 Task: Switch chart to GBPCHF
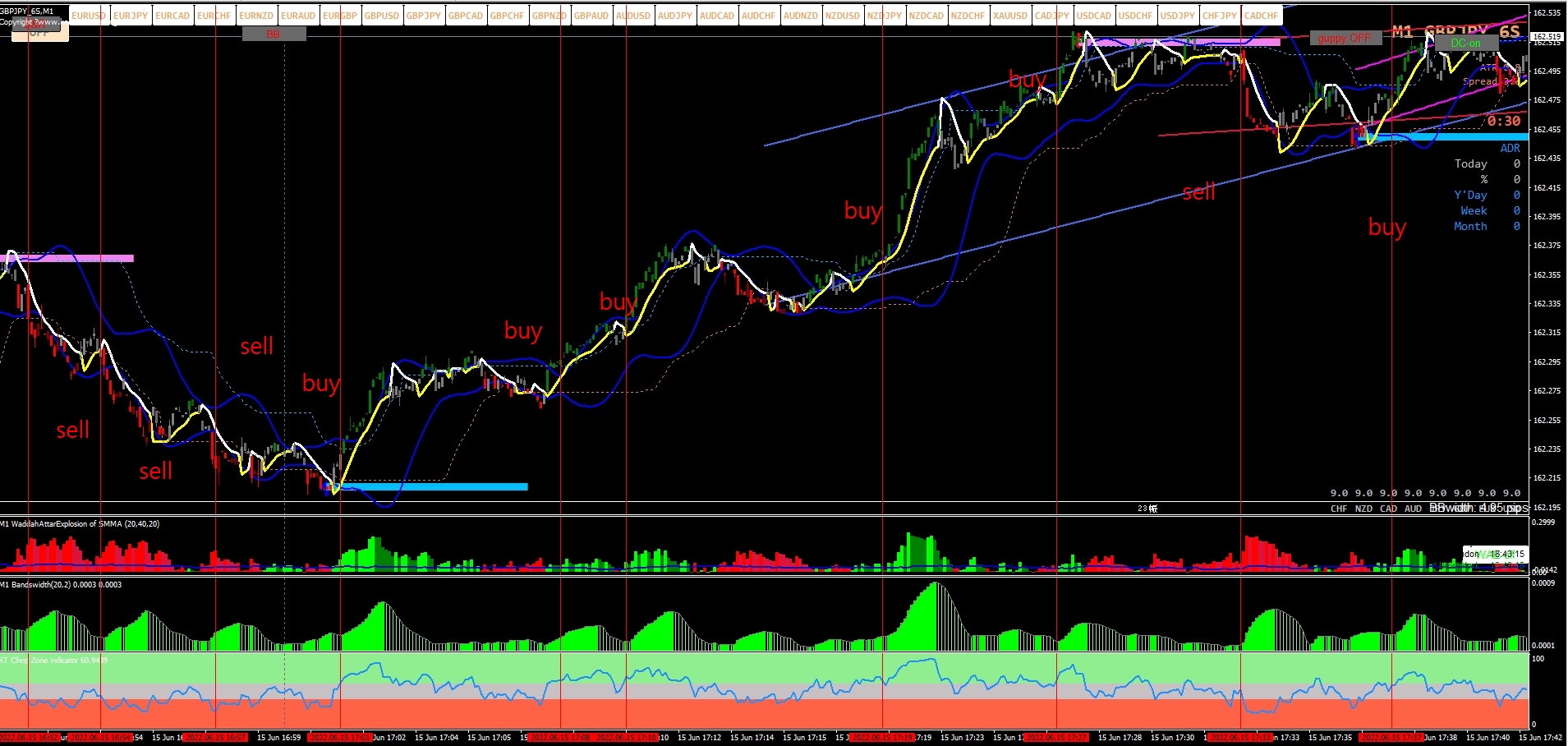508,16
